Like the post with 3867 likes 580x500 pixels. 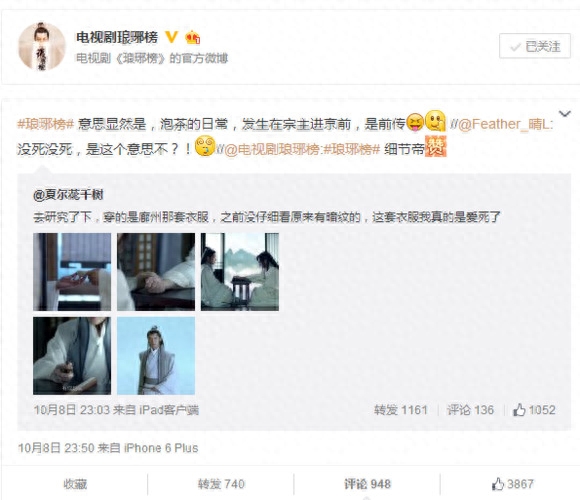coord(513,484)
